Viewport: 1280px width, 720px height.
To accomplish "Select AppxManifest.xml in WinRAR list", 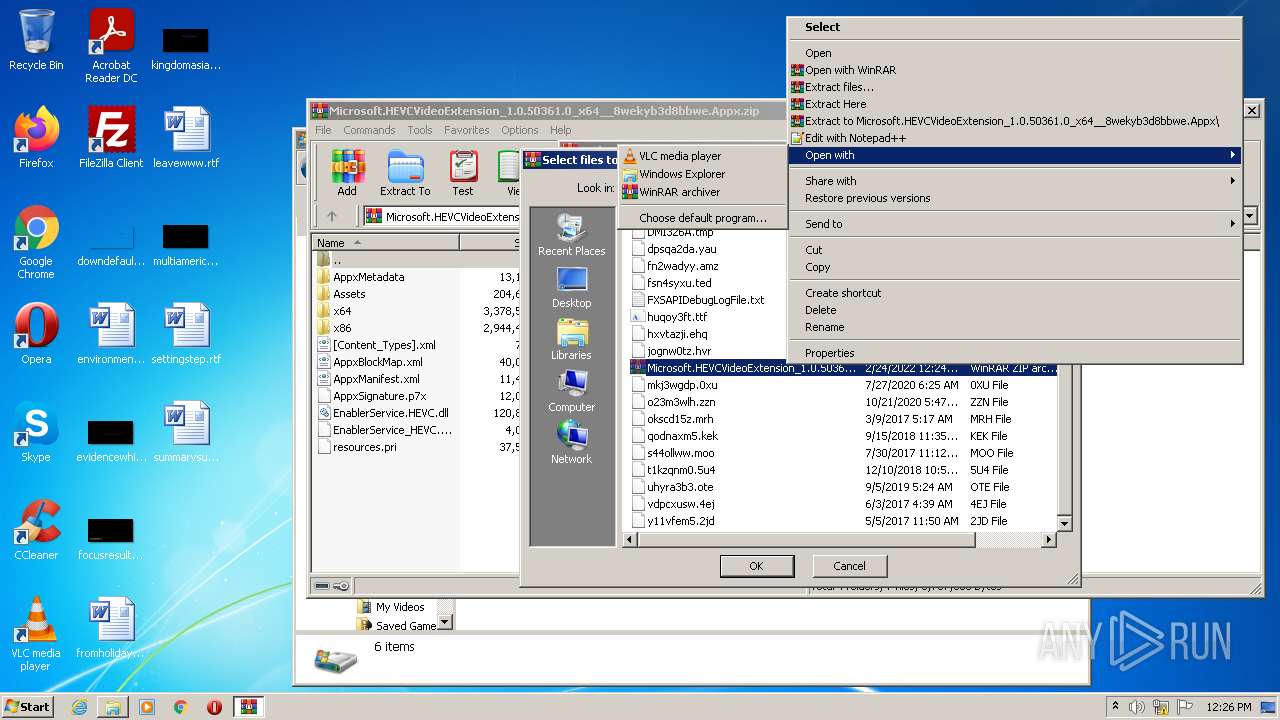I will point(376,379).
